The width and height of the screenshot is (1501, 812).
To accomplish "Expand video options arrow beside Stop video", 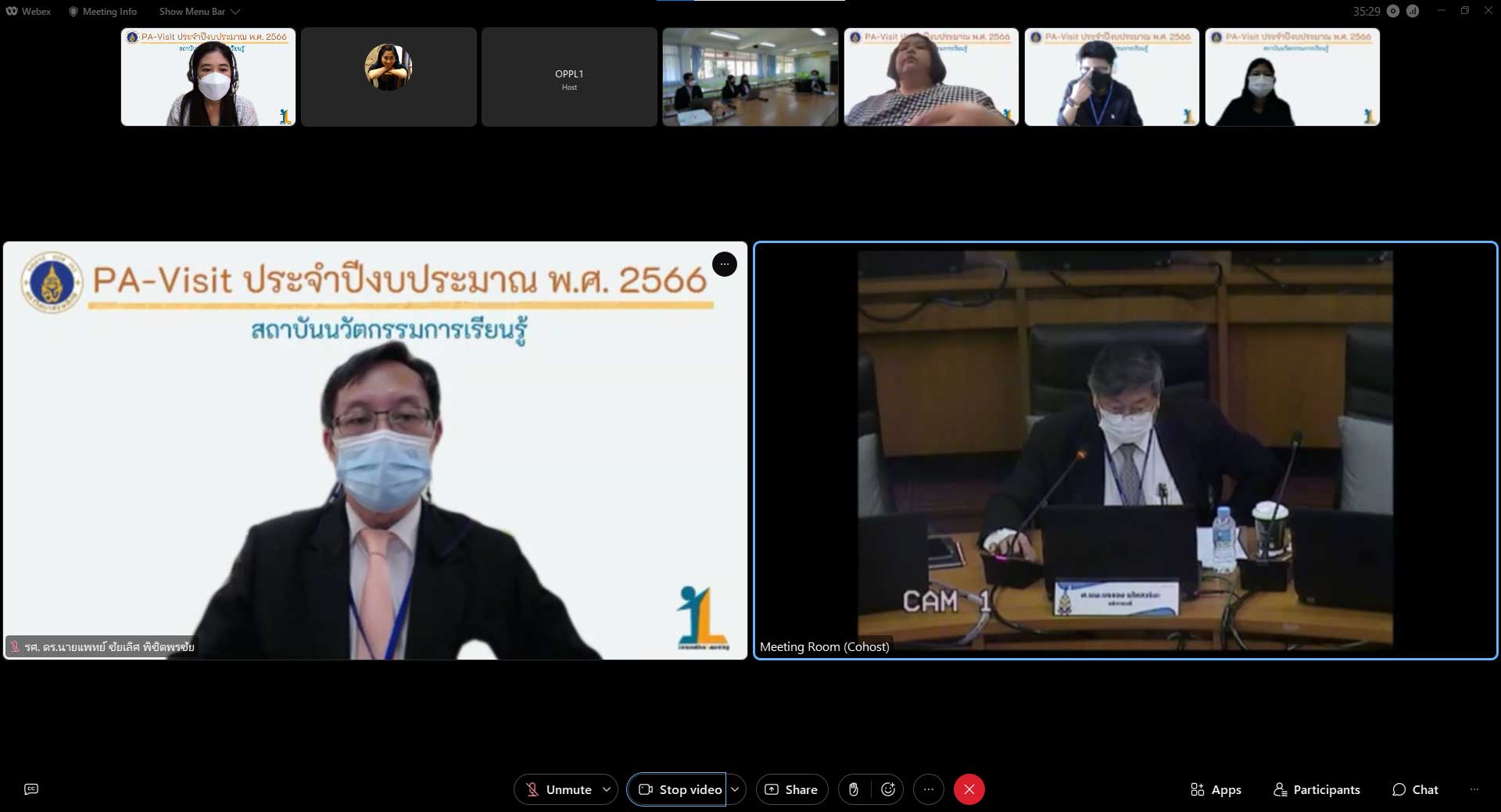I will pyautogui.click(x=735, y=789).
